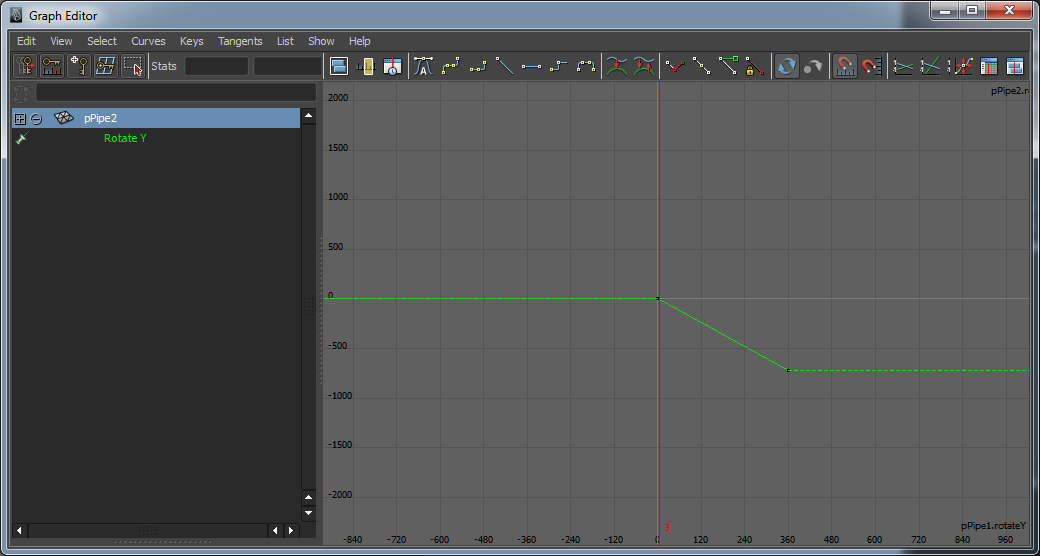Click the Lock Tangent Length icon
Screen dimensions: 1040x556
pyautogui.click(x=755, y=67)
